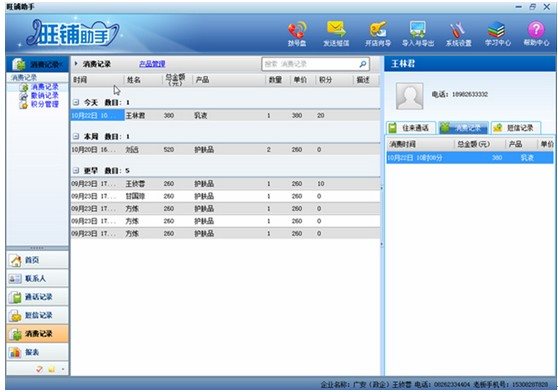Click the search magnifier icon
The image size is (558, 392).
point(363,64)
